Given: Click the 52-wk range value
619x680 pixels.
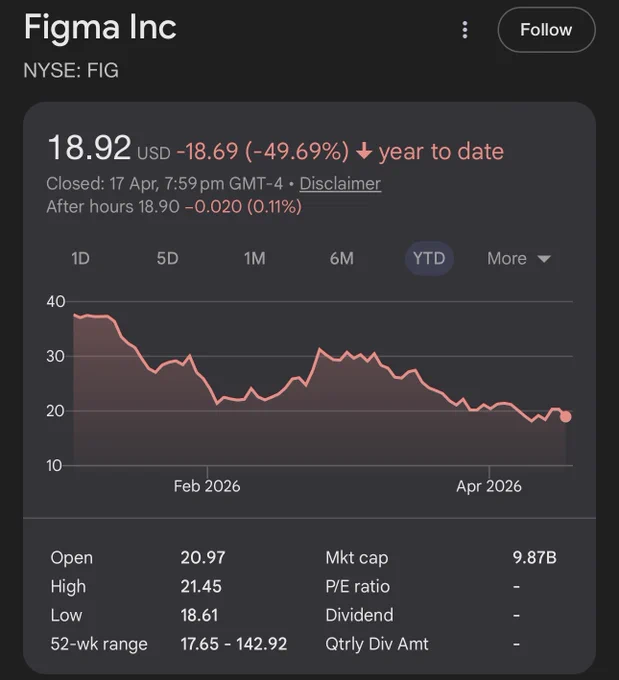Looking at the screenshot, I should (x=234, y=644).
